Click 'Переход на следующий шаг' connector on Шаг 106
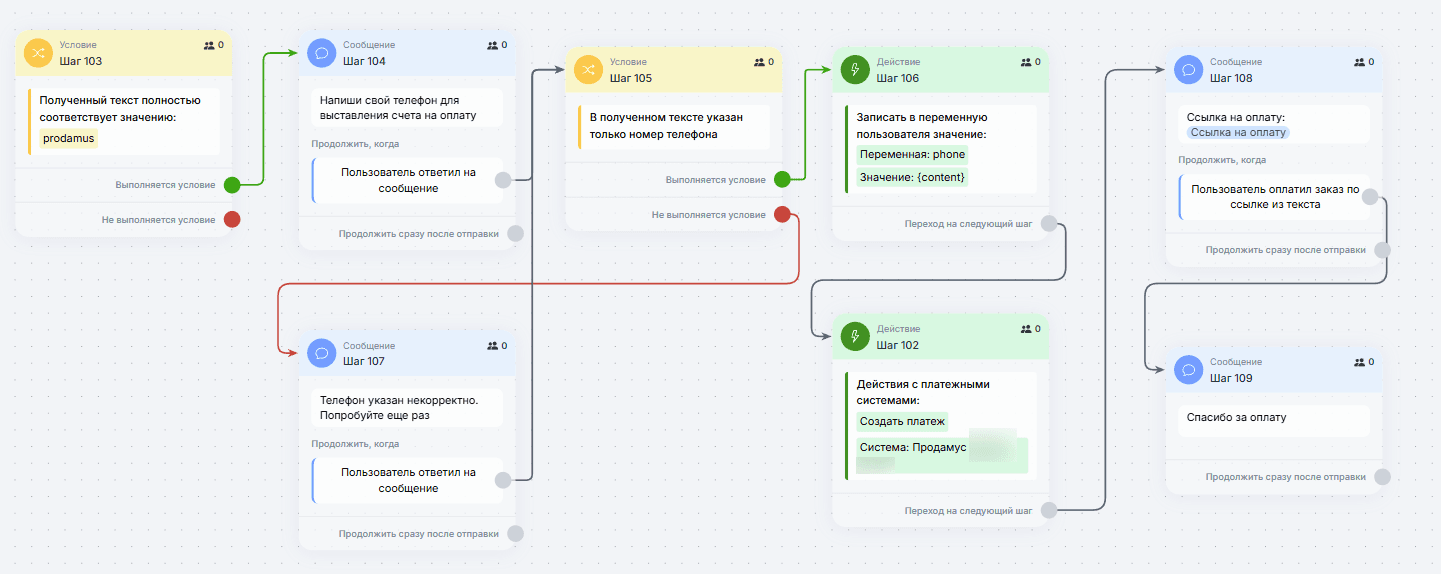1441x574 pixels. pos(1049,224)
